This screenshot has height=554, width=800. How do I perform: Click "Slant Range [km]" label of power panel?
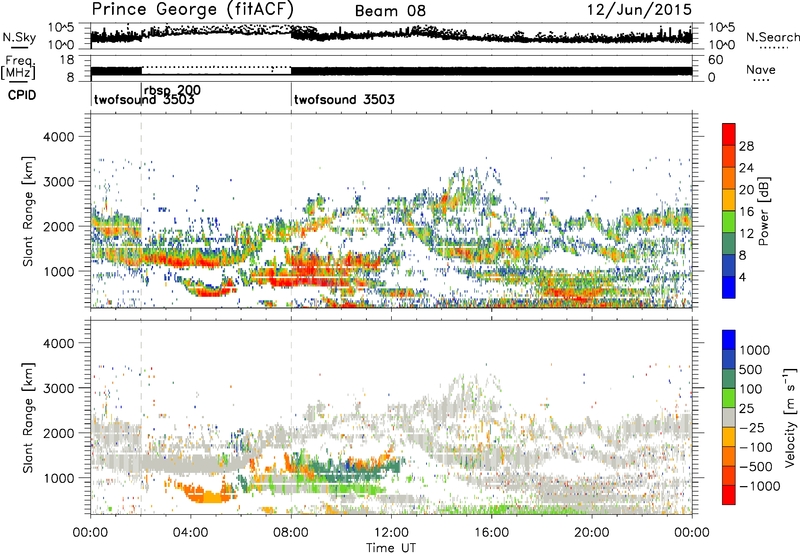[28, 211]
